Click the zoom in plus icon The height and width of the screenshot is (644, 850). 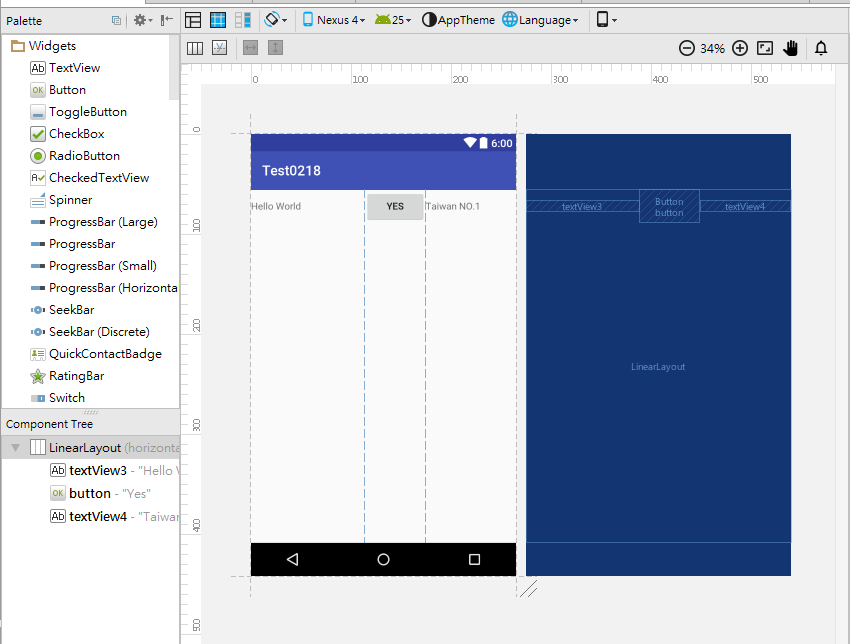[740, 48]
